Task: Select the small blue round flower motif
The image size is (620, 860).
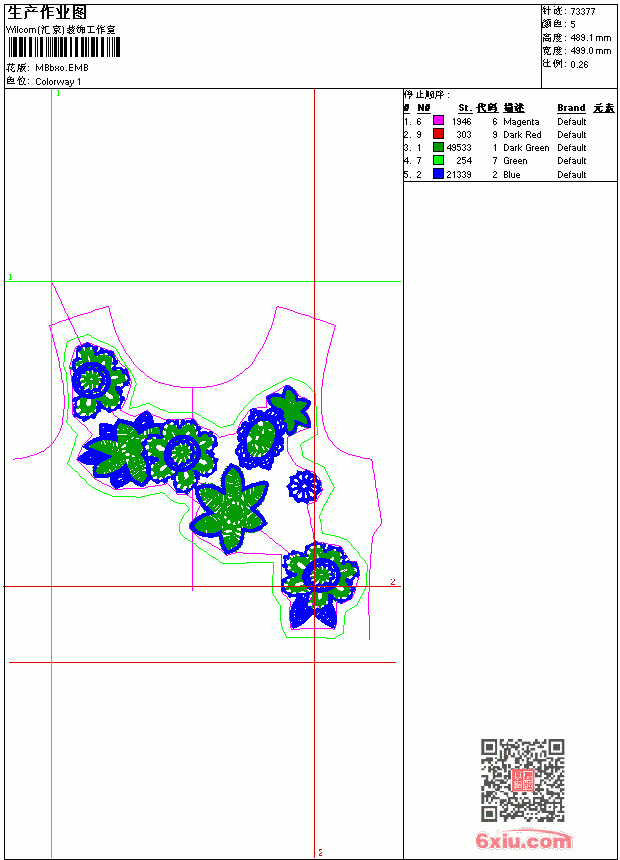Action: click(x=303, y=486)
